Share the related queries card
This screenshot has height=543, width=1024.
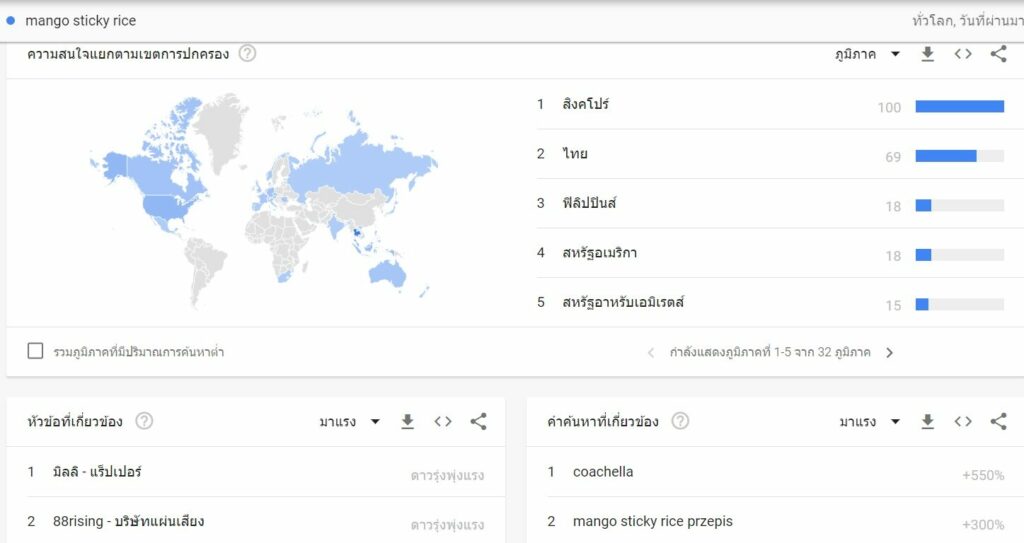pos(998,421)
